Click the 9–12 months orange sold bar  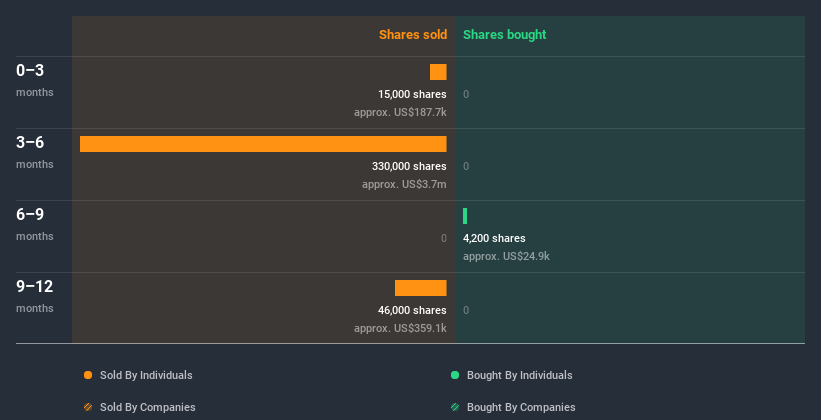coord(420,288)
